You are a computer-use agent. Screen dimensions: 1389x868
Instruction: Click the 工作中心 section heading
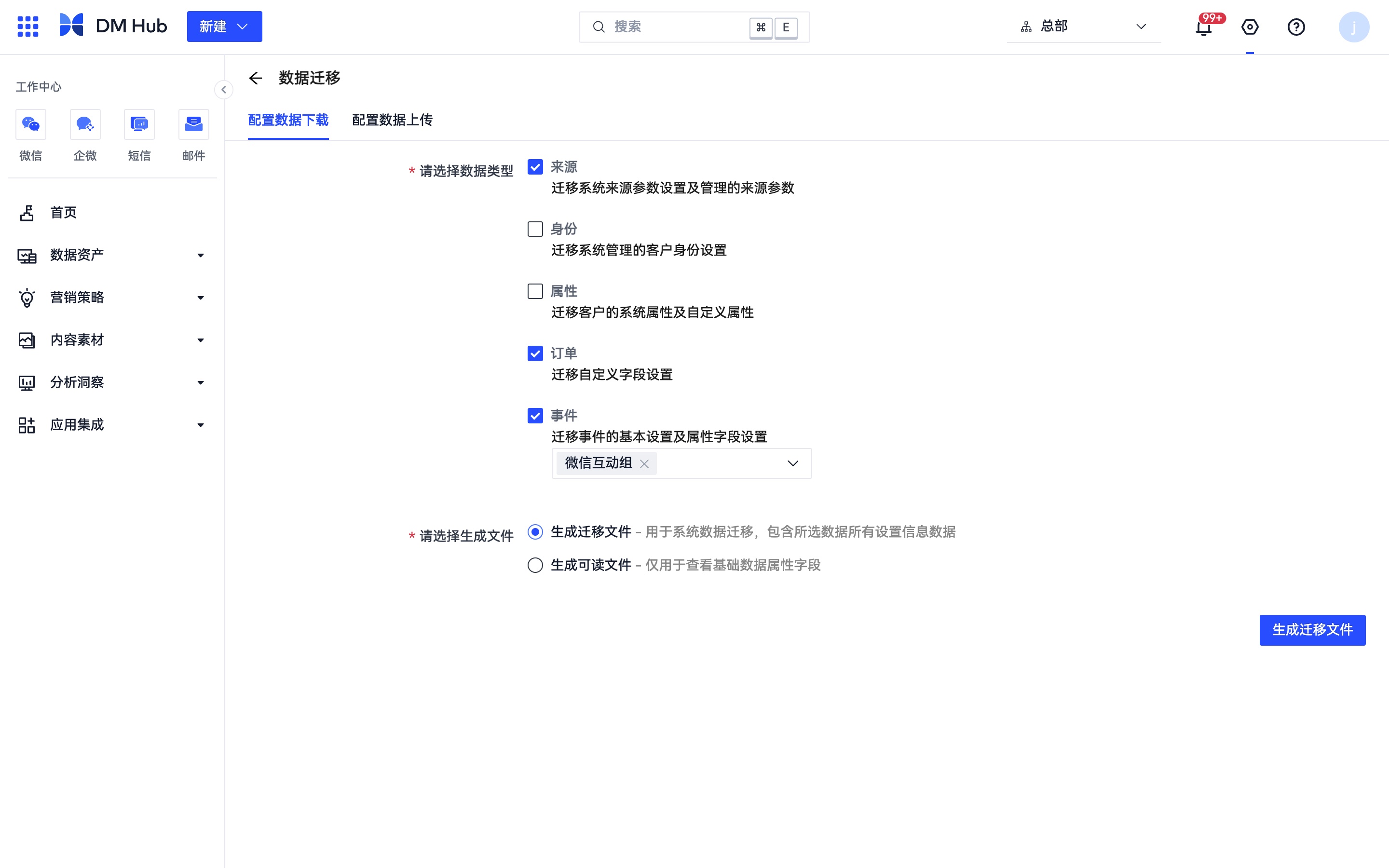tap(39, 87)
